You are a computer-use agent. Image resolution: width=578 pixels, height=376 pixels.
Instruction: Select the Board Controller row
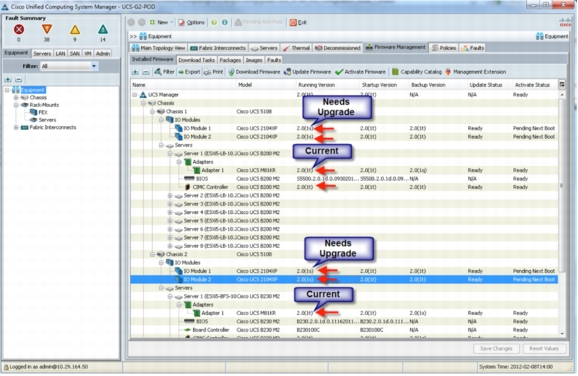344,330
